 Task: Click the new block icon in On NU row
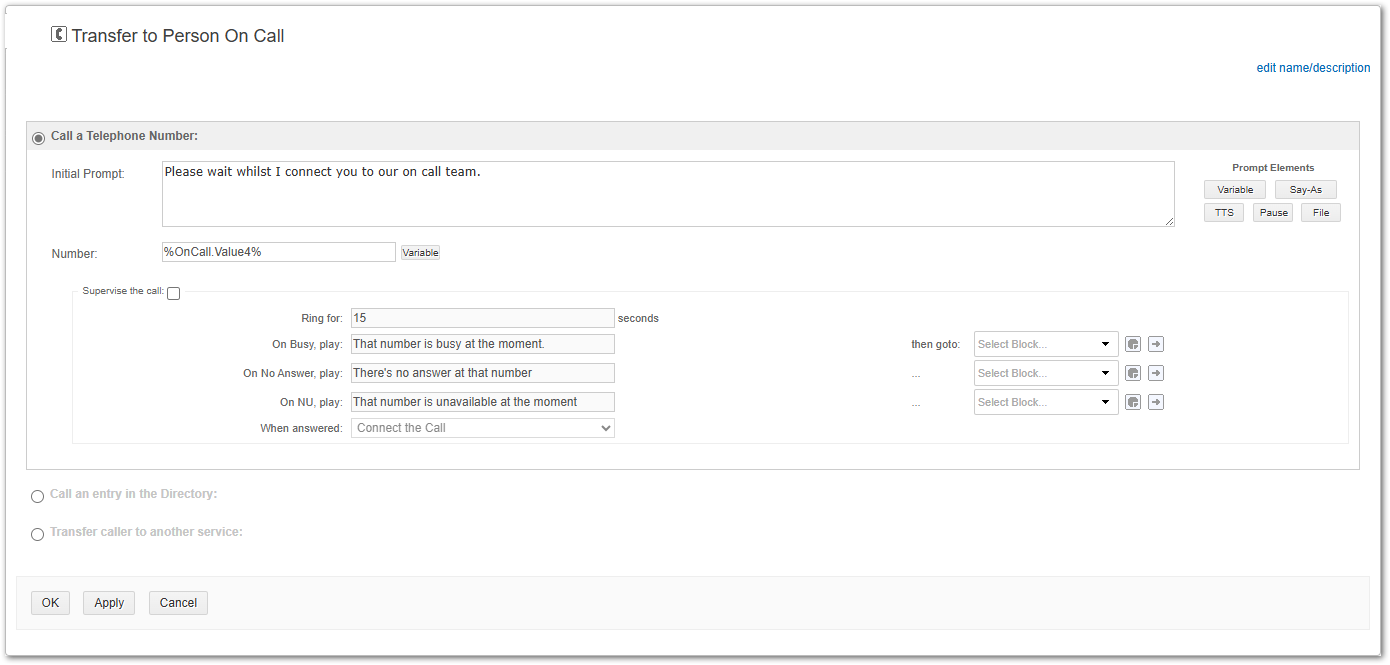click(x=1133, y=402)
